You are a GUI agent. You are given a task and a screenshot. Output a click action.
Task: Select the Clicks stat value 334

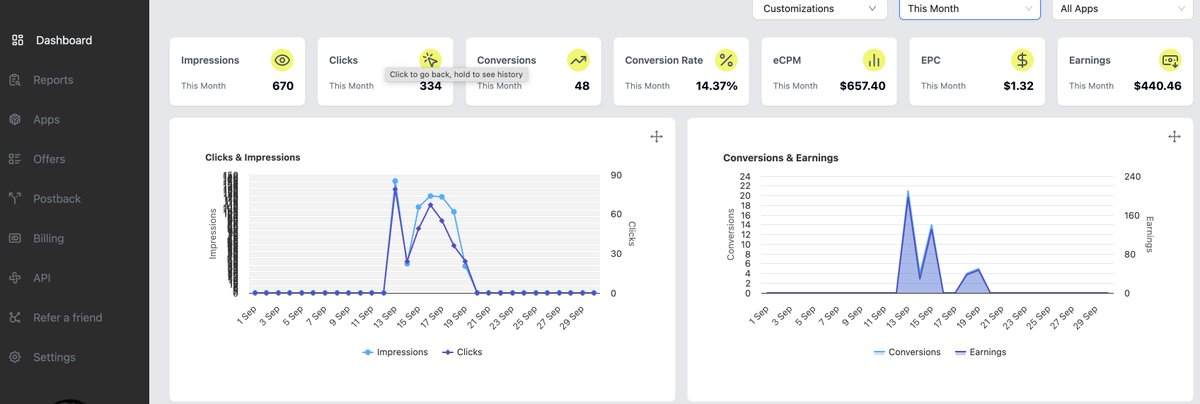pos(430,86)
